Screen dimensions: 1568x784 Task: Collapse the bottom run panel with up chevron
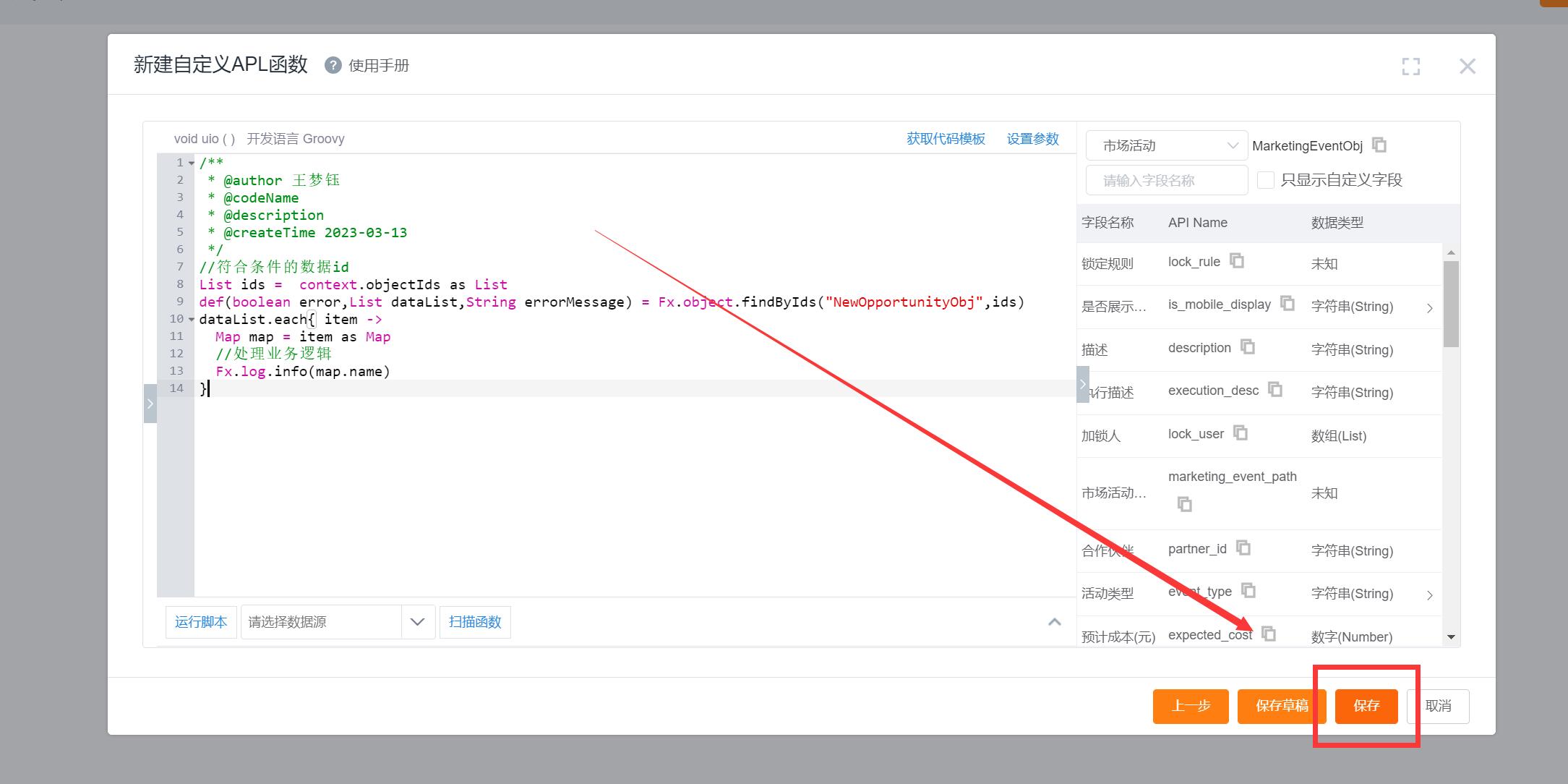pos(1054,622)
